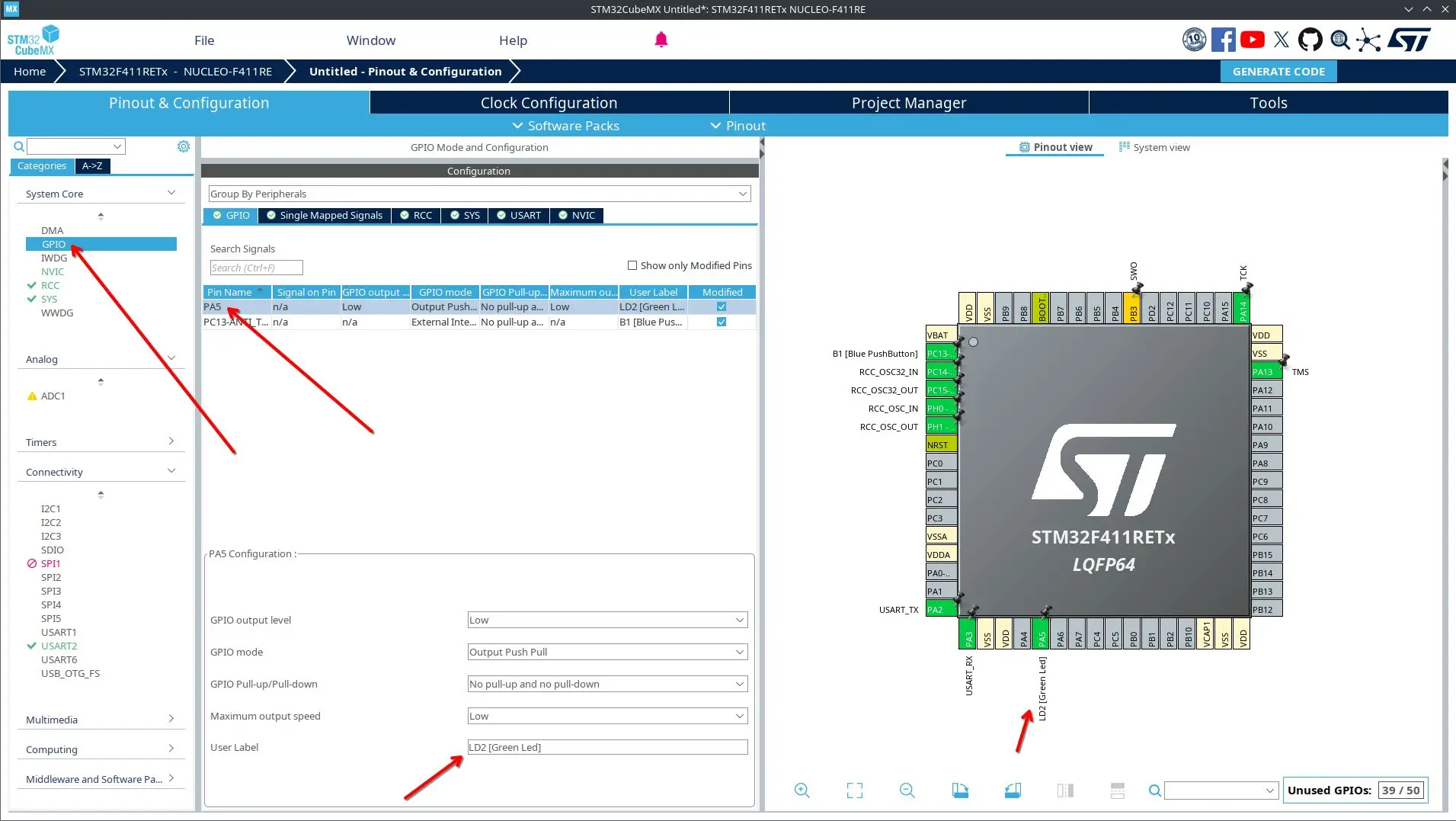The height and width of the screenshot is (821, 1456).
Task: Switch to System view
Action: coord(1154,147)
